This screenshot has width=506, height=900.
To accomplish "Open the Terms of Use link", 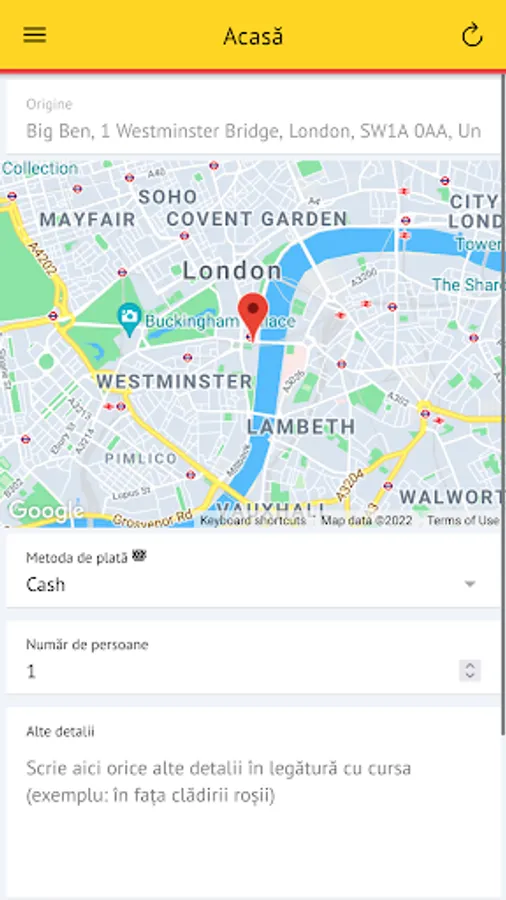I will click(463, 521).
